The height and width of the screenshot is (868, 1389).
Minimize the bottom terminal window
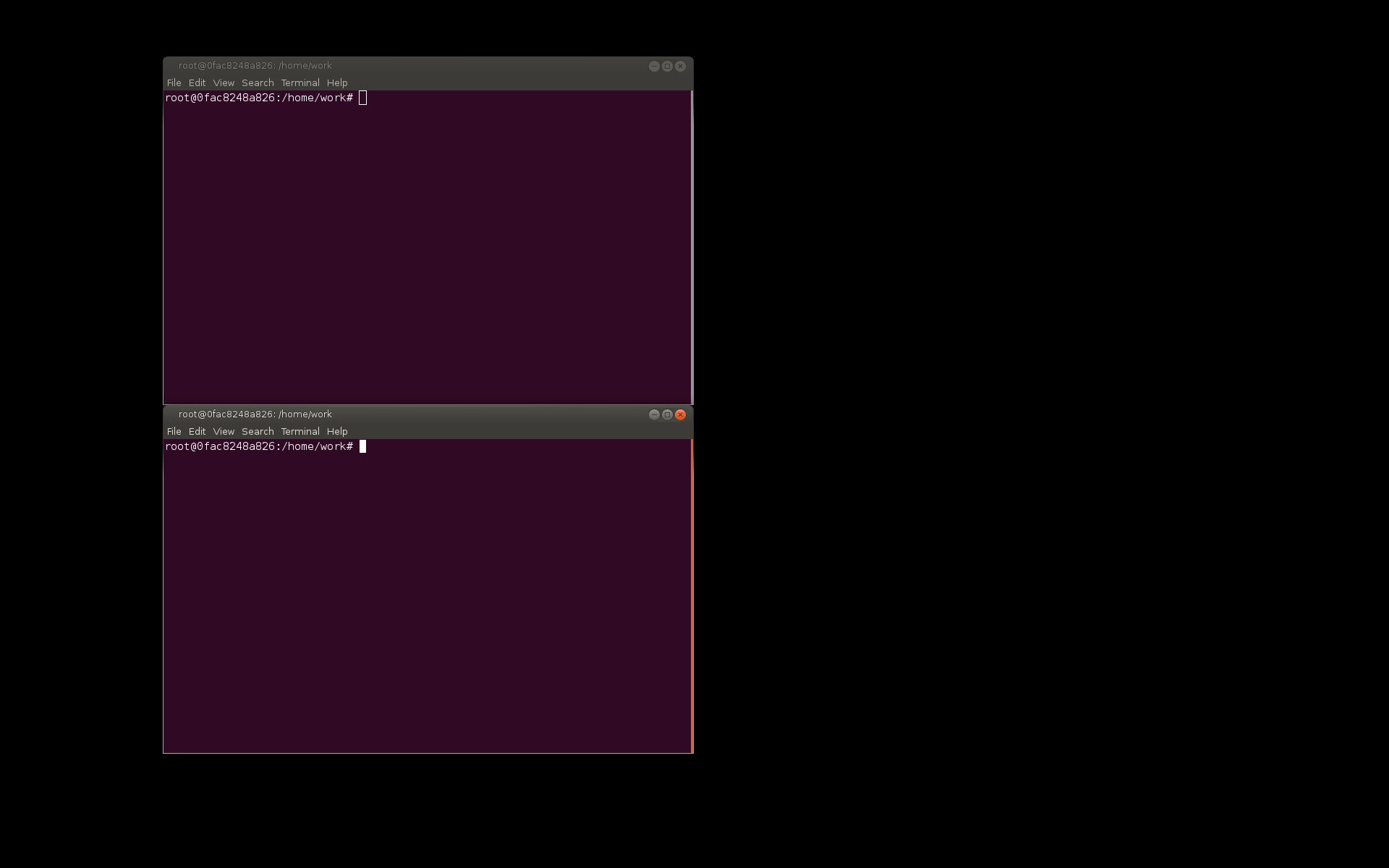[654, 414]
